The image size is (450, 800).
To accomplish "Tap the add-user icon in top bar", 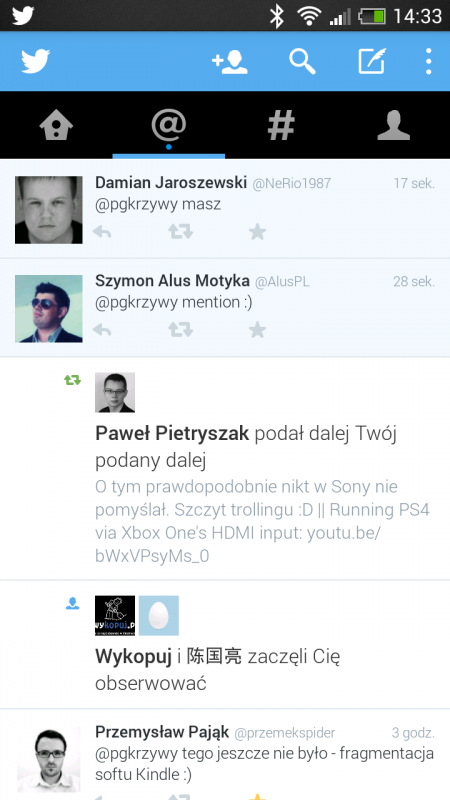I will click(x=230, y=62).
